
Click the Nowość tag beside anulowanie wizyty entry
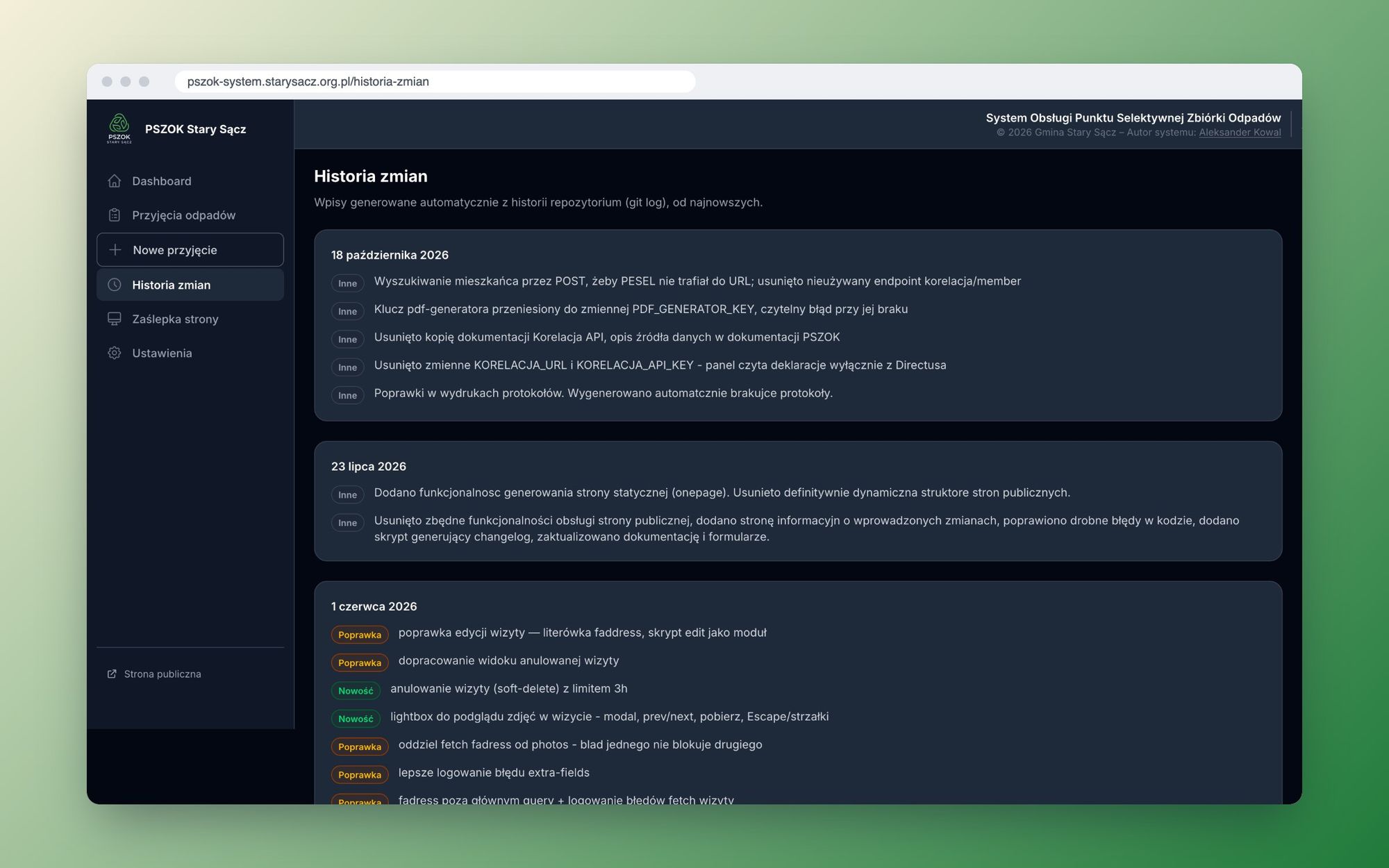[x=356, y=691]
